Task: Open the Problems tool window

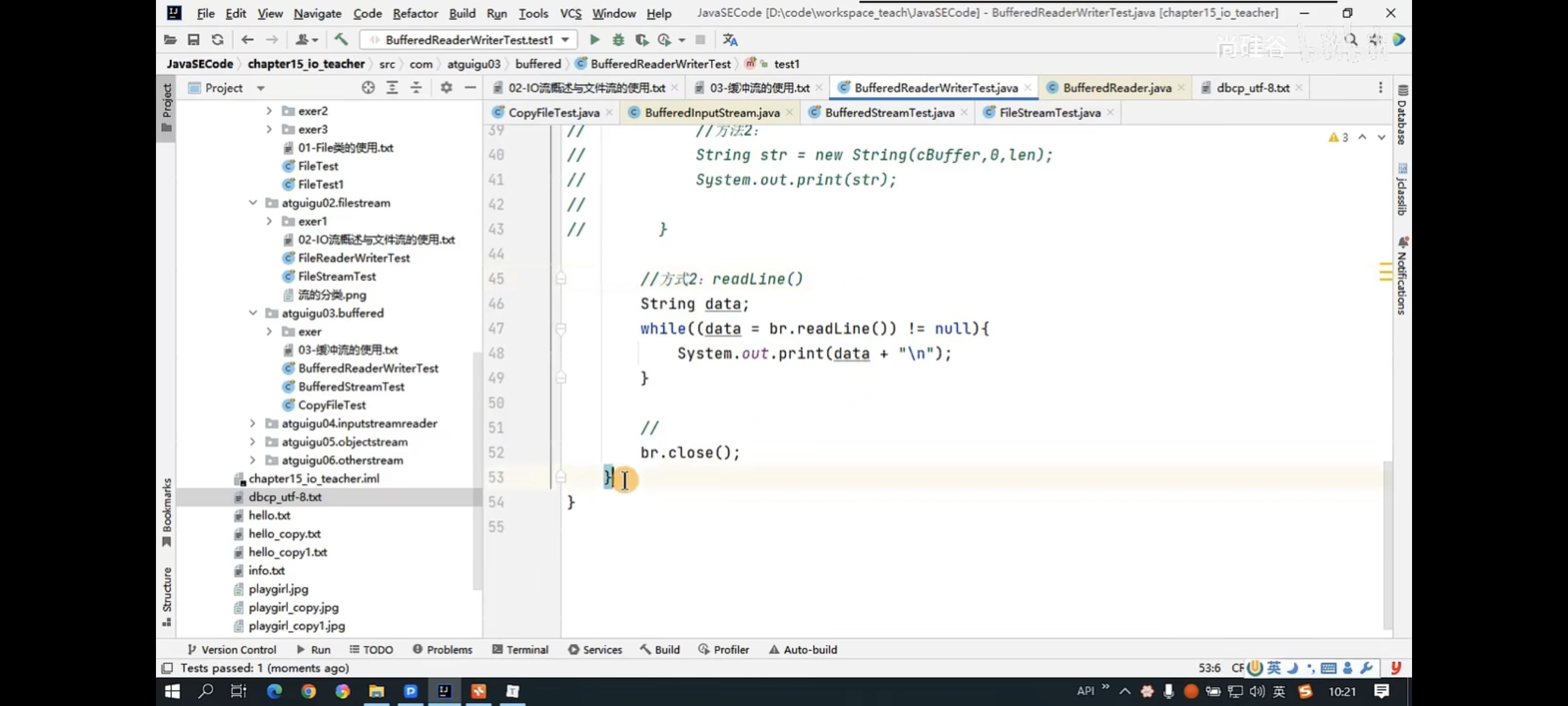Action: tap(443, 650)
